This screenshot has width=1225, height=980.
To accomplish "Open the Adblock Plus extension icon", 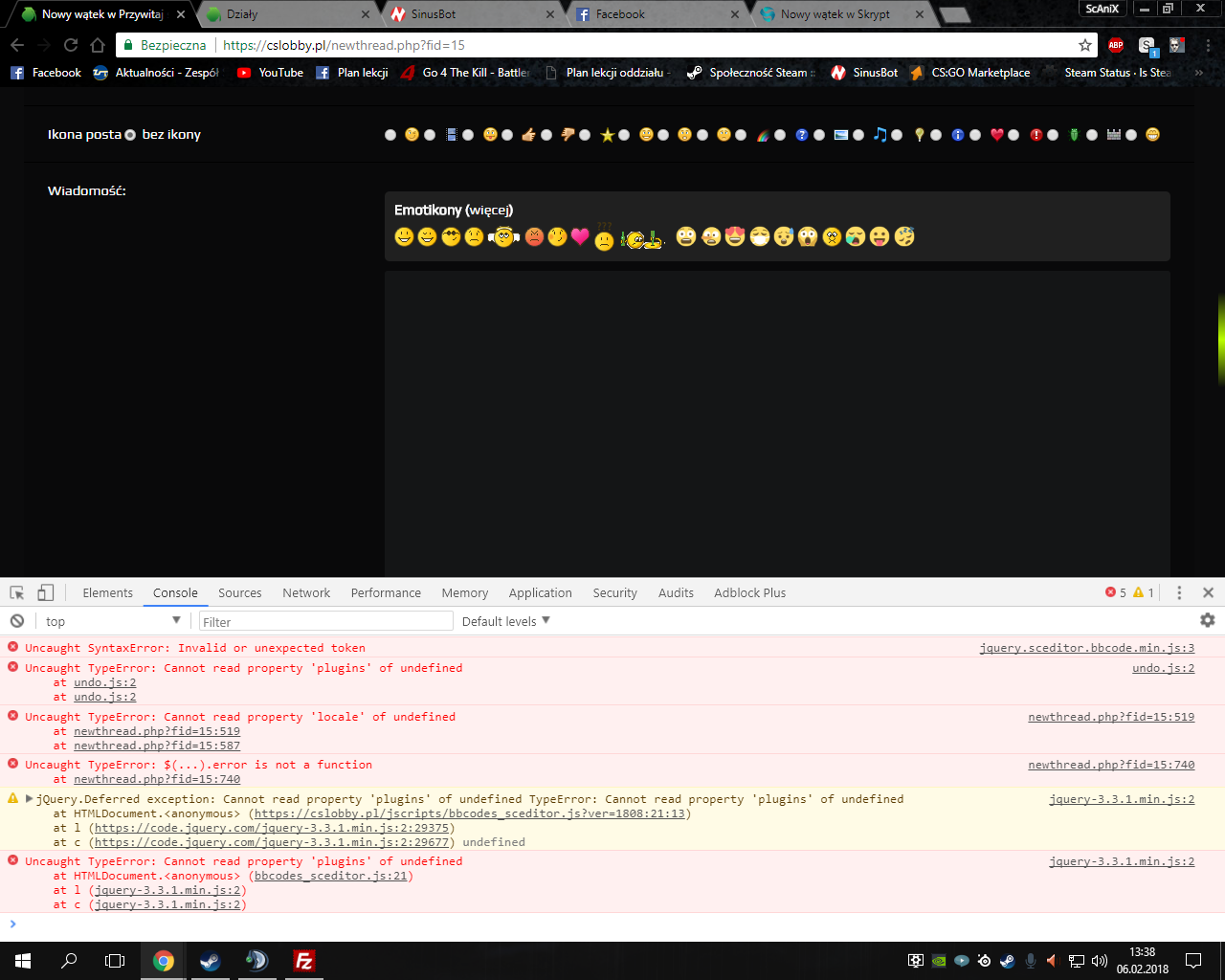I will coord(1116,45).
